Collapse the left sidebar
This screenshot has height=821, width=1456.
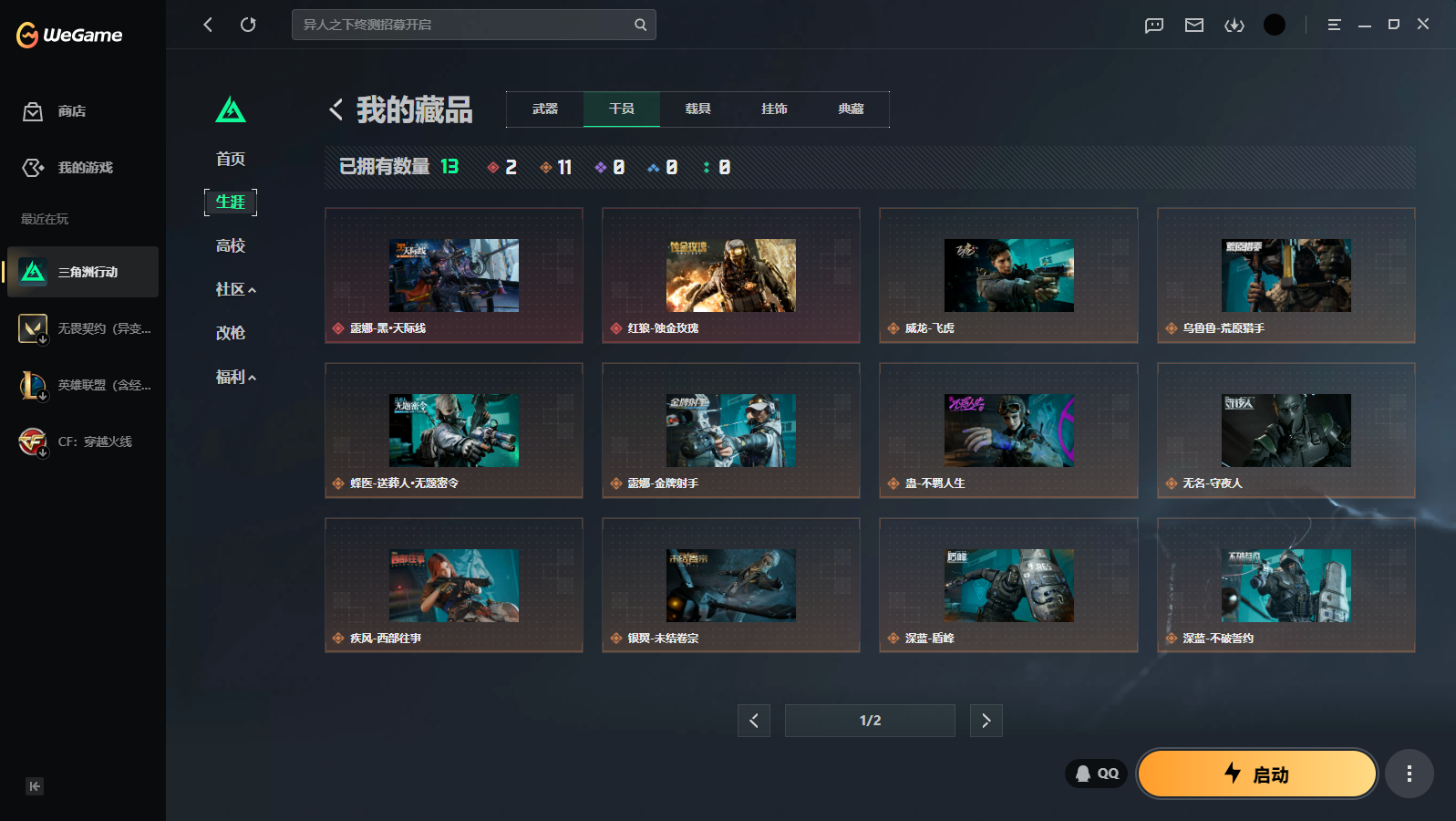click(35, 786)
